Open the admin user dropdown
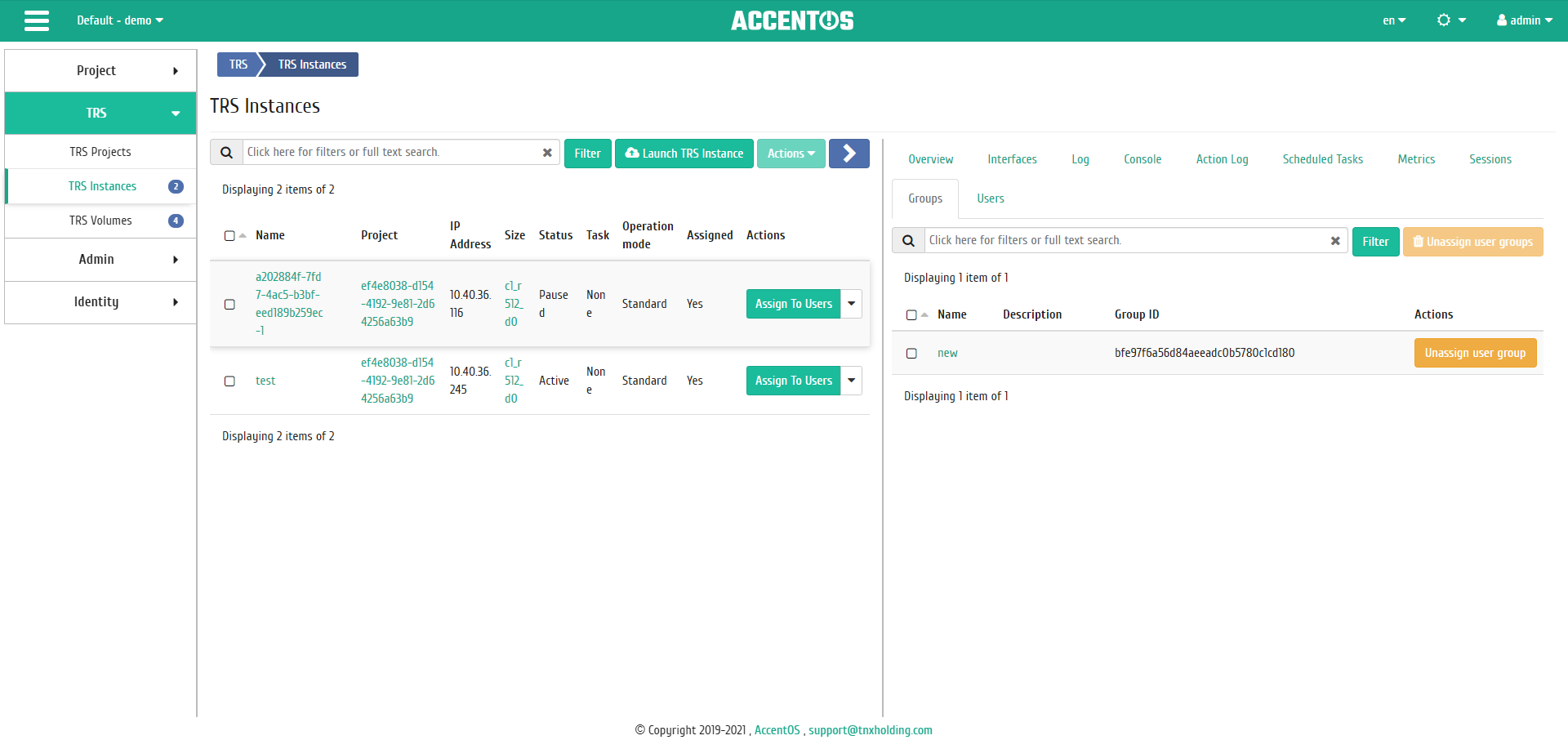 1524,20
